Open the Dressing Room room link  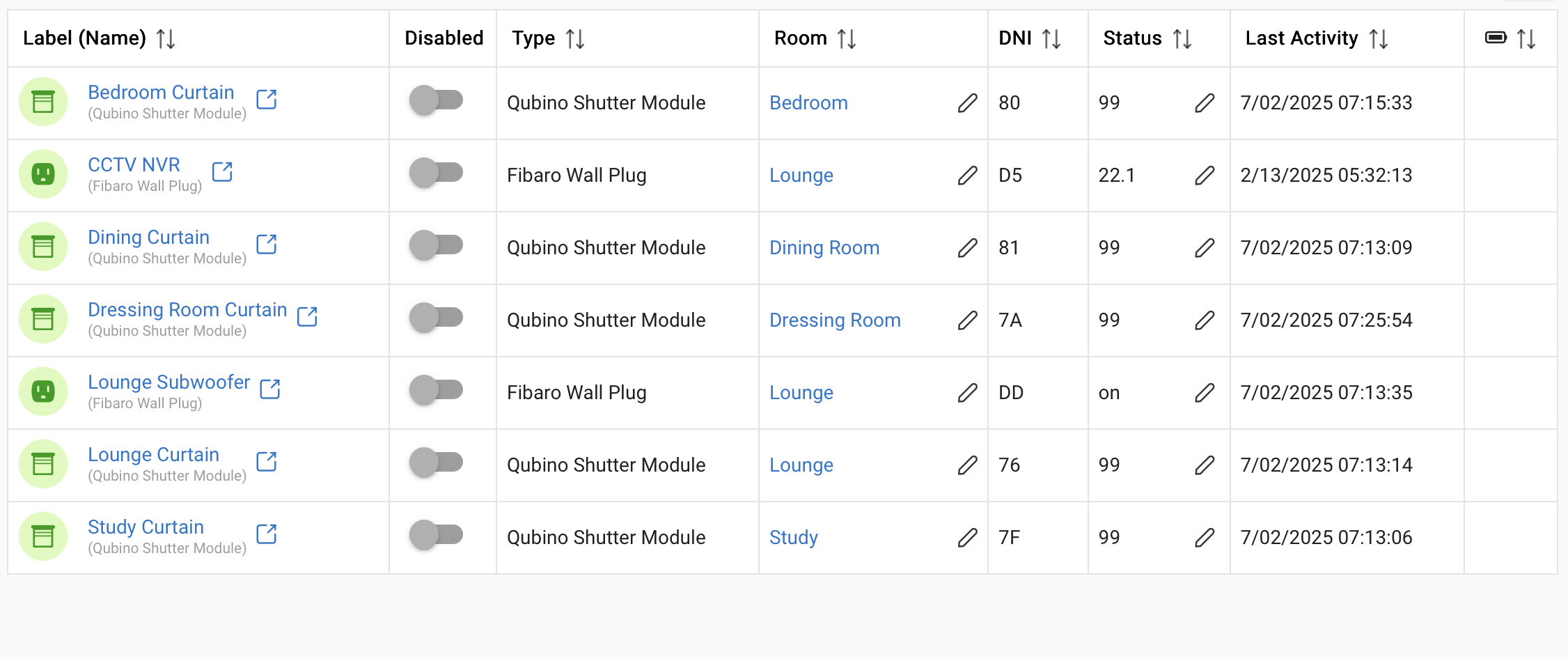[x=835, y=320]
